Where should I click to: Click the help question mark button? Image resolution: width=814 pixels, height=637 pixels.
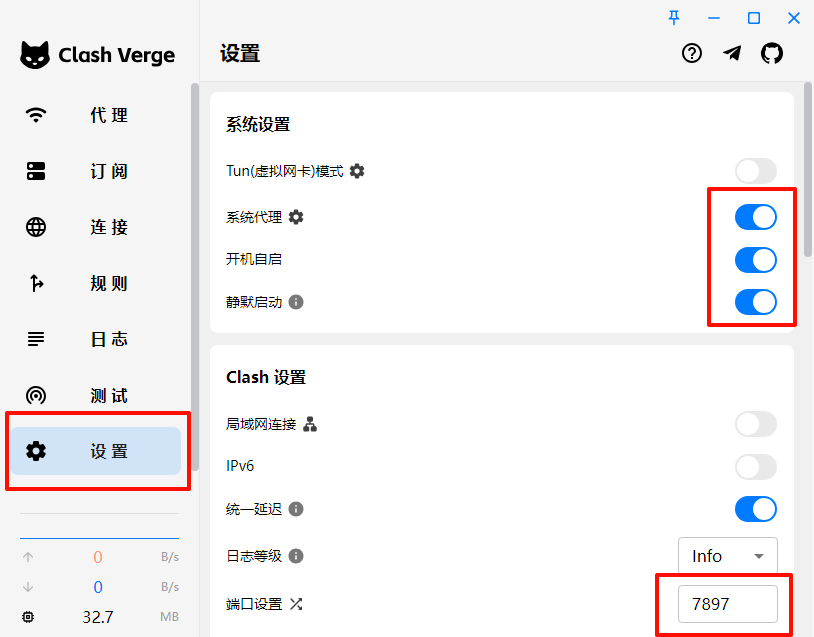click(x=692, y=53)
